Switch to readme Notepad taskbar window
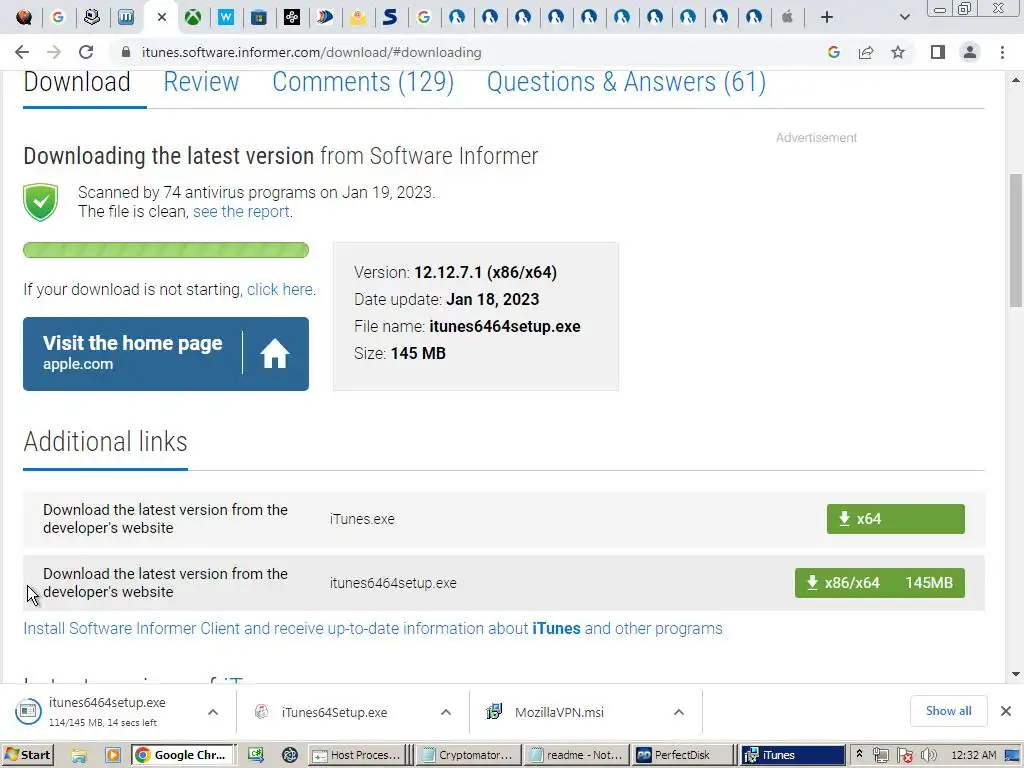 coord(577,755)
